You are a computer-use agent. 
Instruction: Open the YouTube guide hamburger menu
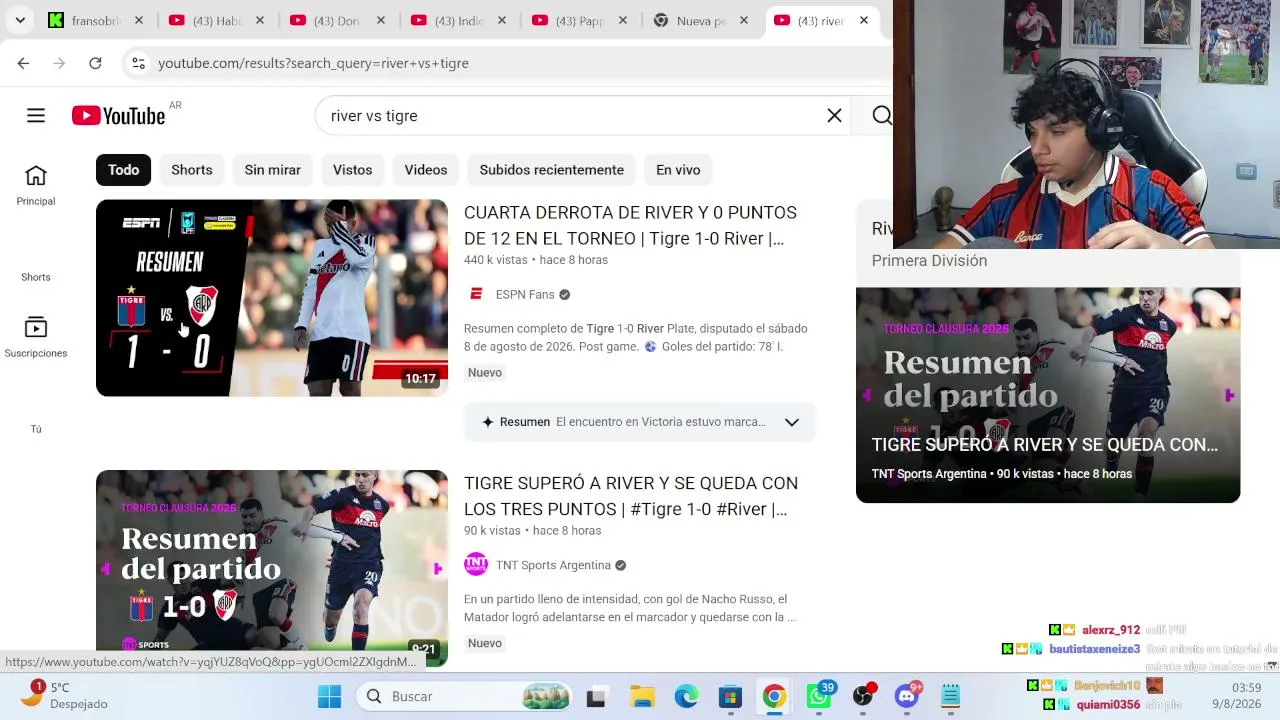(36, 116)
